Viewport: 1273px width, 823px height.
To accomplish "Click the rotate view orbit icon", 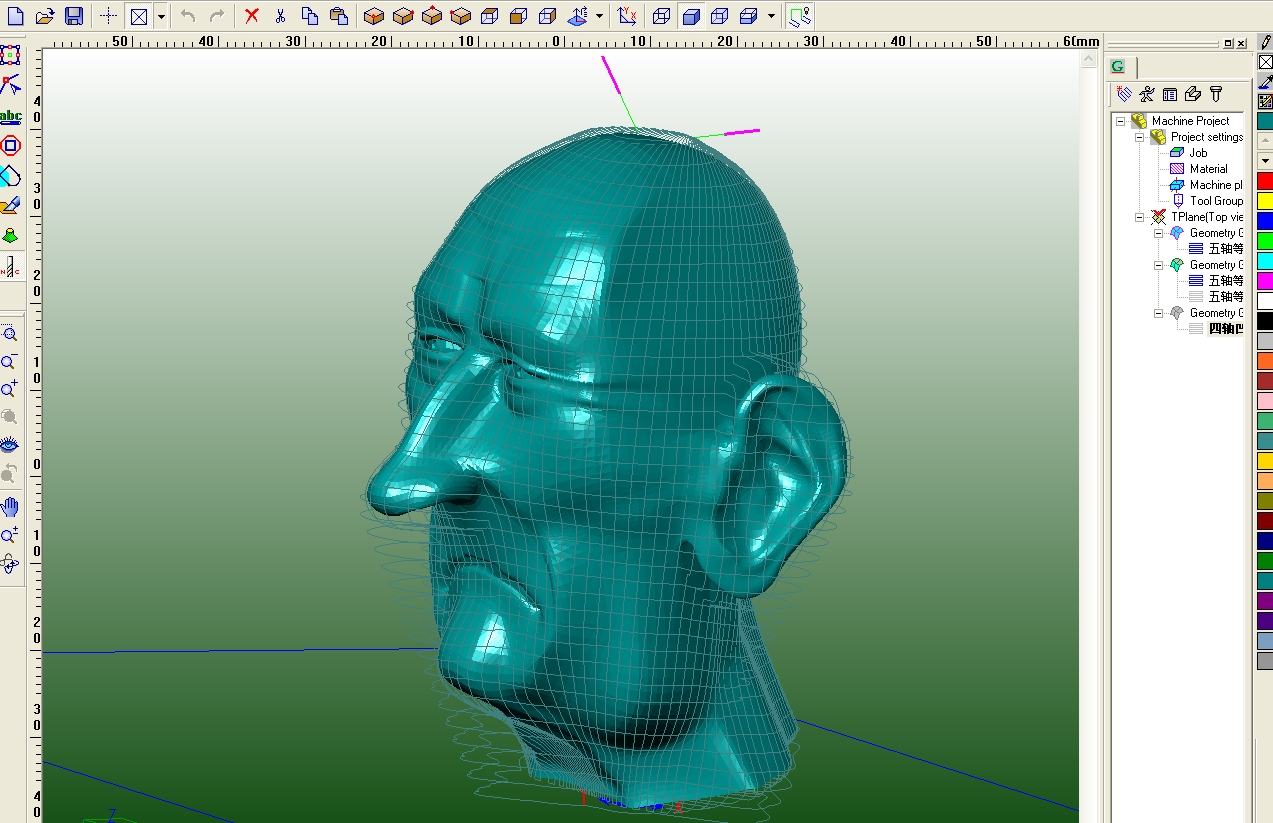I will click(x=10, y=564).
